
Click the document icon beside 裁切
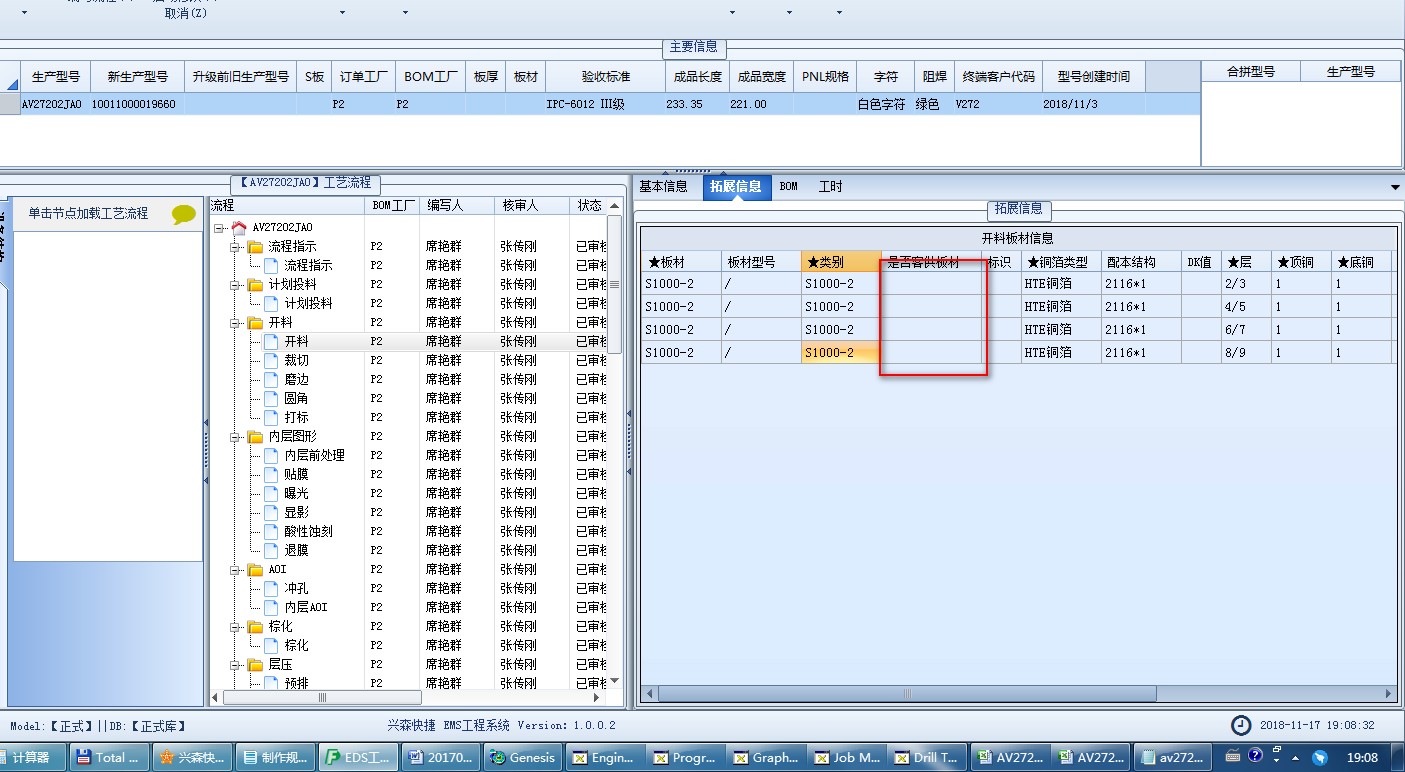pos(271,360)
